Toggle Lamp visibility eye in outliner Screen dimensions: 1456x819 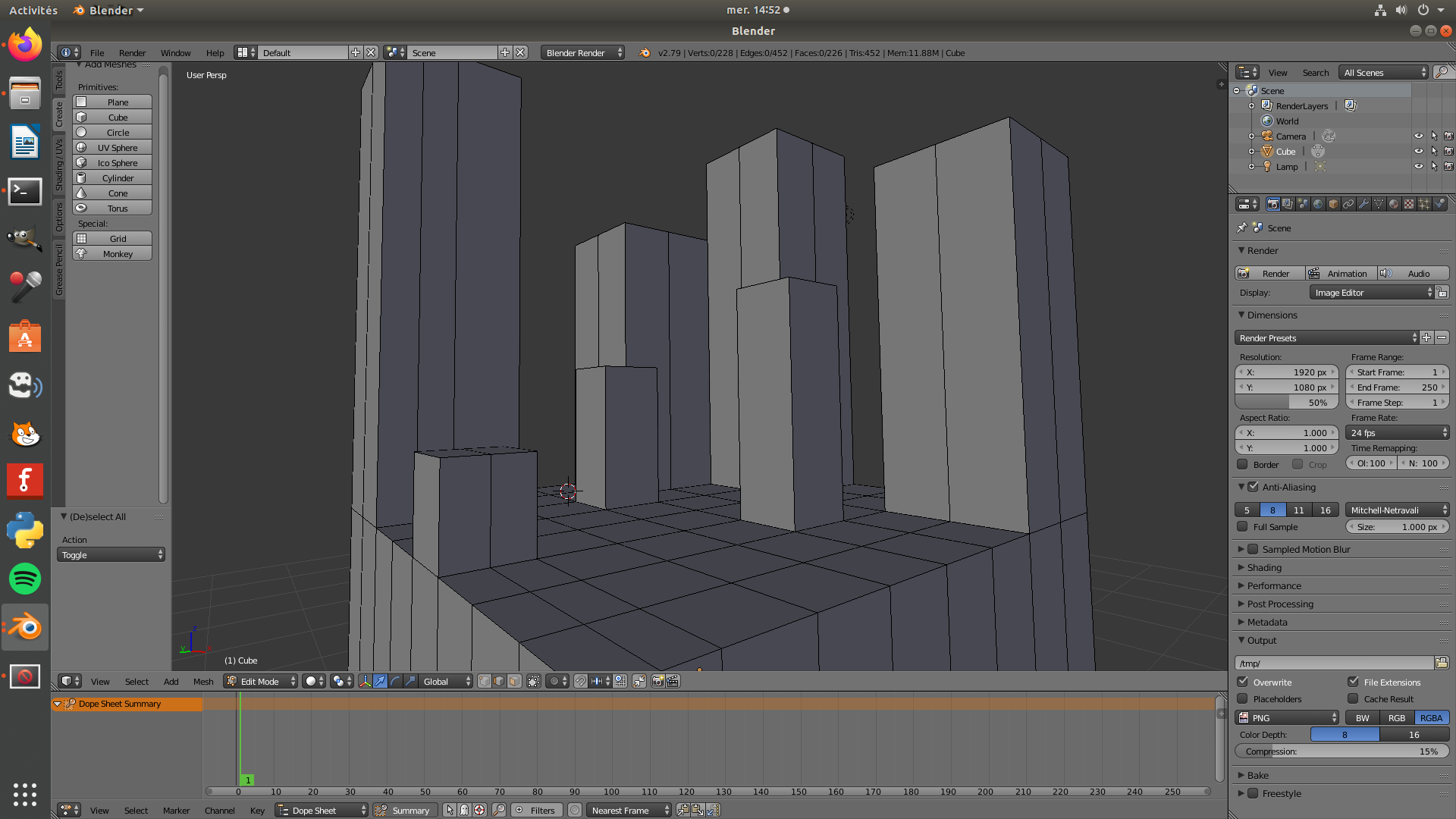click(x=1418, y=166)
